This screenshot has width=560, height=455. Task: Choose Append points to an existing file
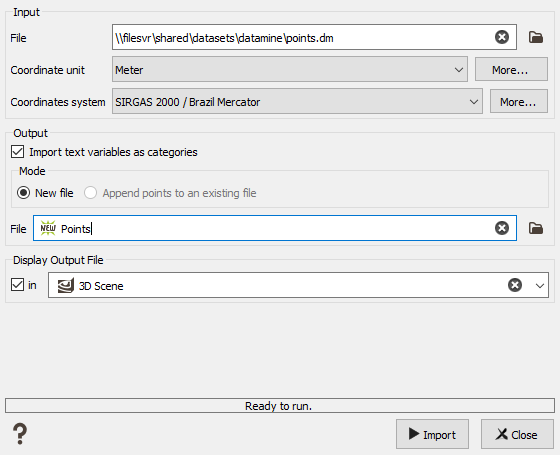coord(90,193)
